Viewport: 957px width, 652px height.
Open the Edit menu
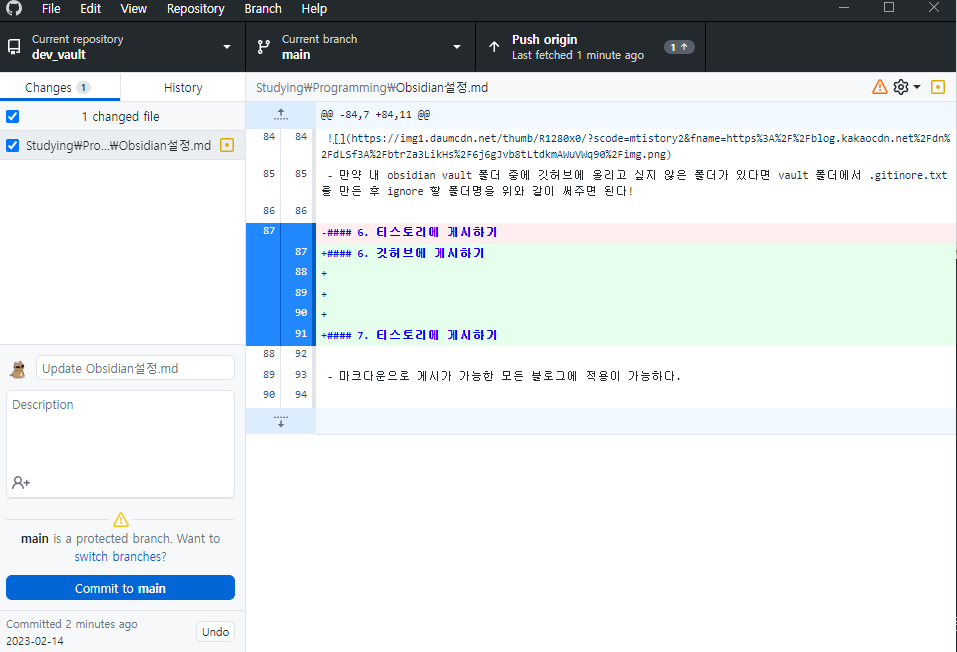click(x=90, y=9)
